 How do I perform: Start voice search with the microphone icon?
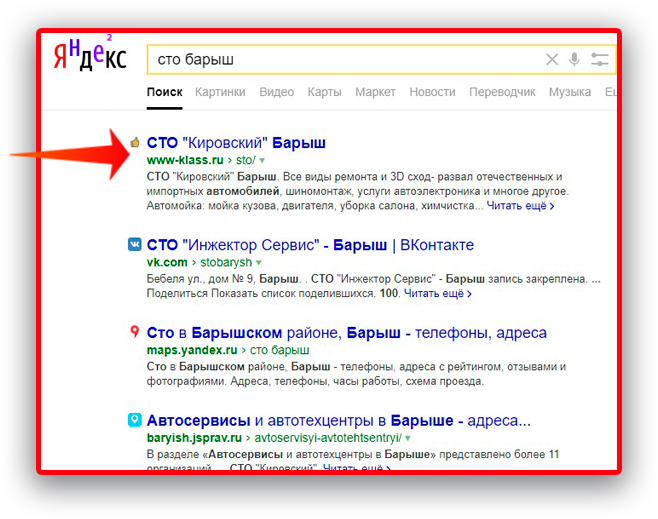coord(574,59)
